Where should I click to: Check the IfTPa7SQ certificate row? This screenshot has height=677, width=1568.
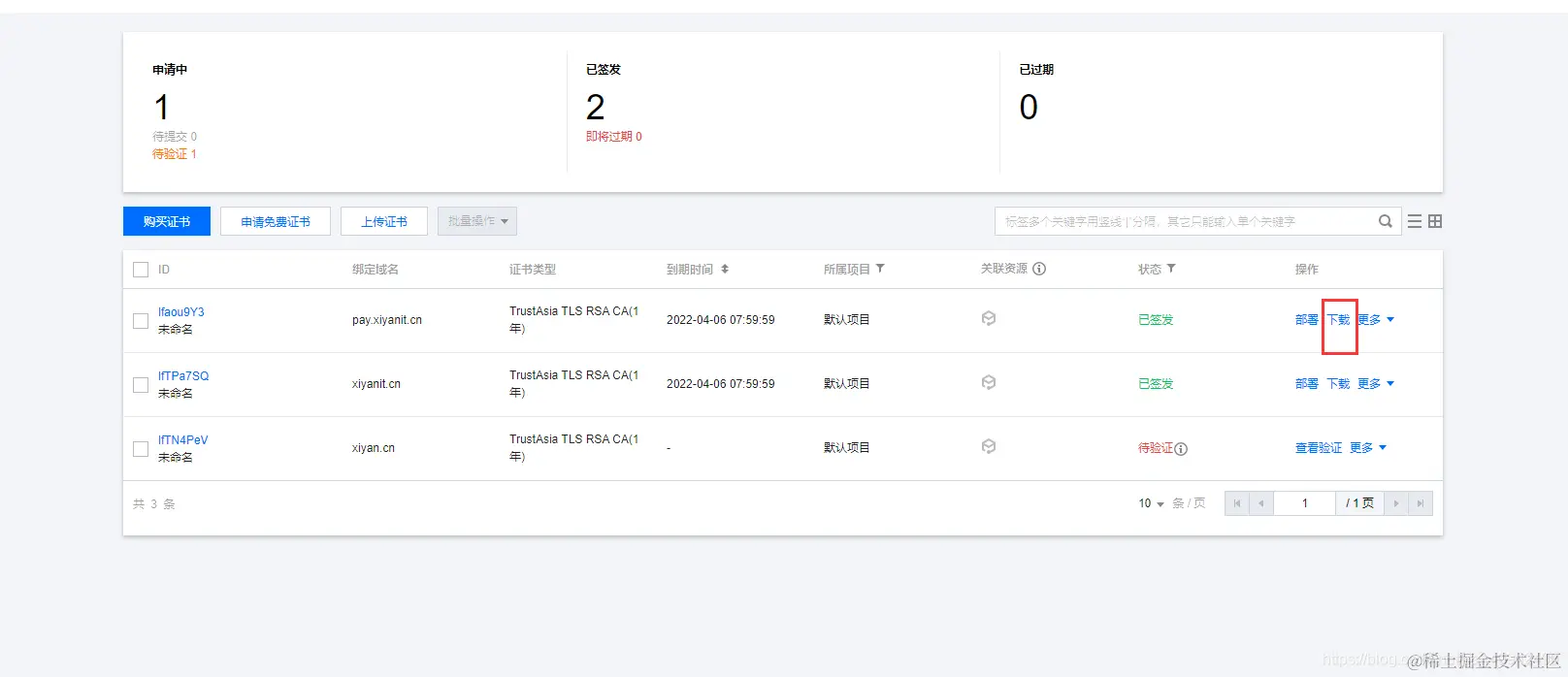click(x=141, y=384)
